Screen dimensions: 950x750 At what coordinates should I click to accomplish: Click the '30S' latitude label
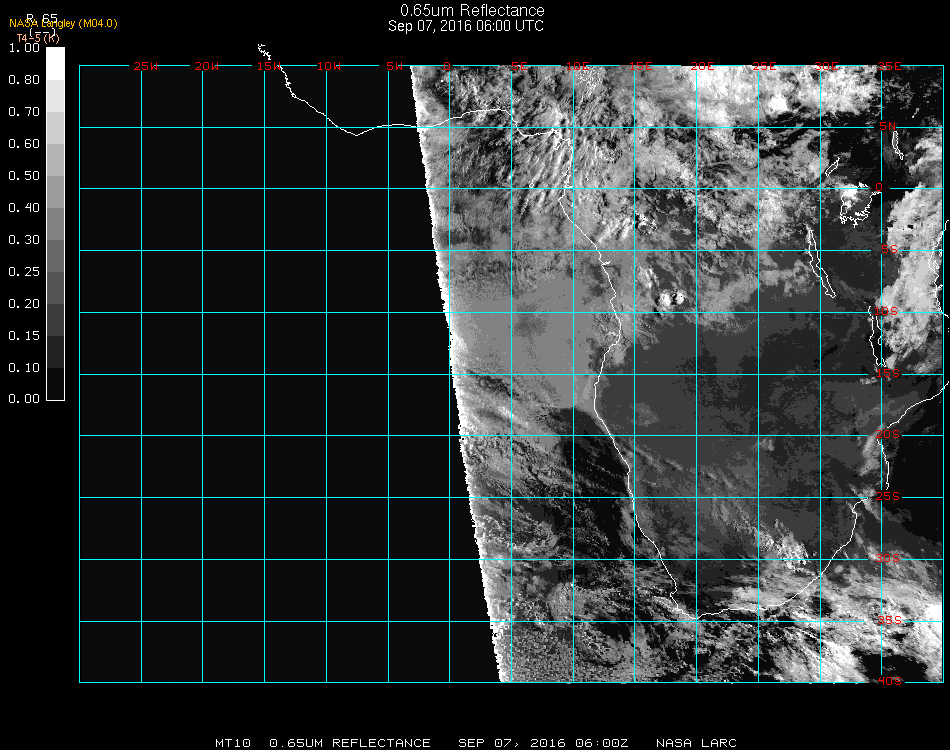click(888, 558)
